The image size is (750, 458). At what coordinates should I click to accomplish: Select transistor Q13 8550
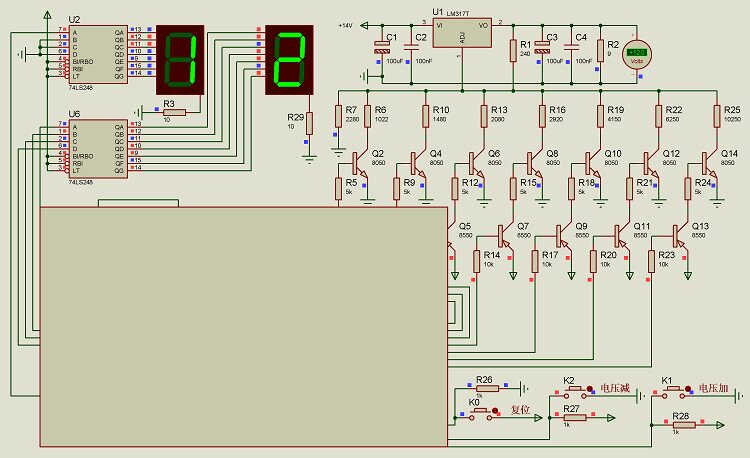point(680,236)
